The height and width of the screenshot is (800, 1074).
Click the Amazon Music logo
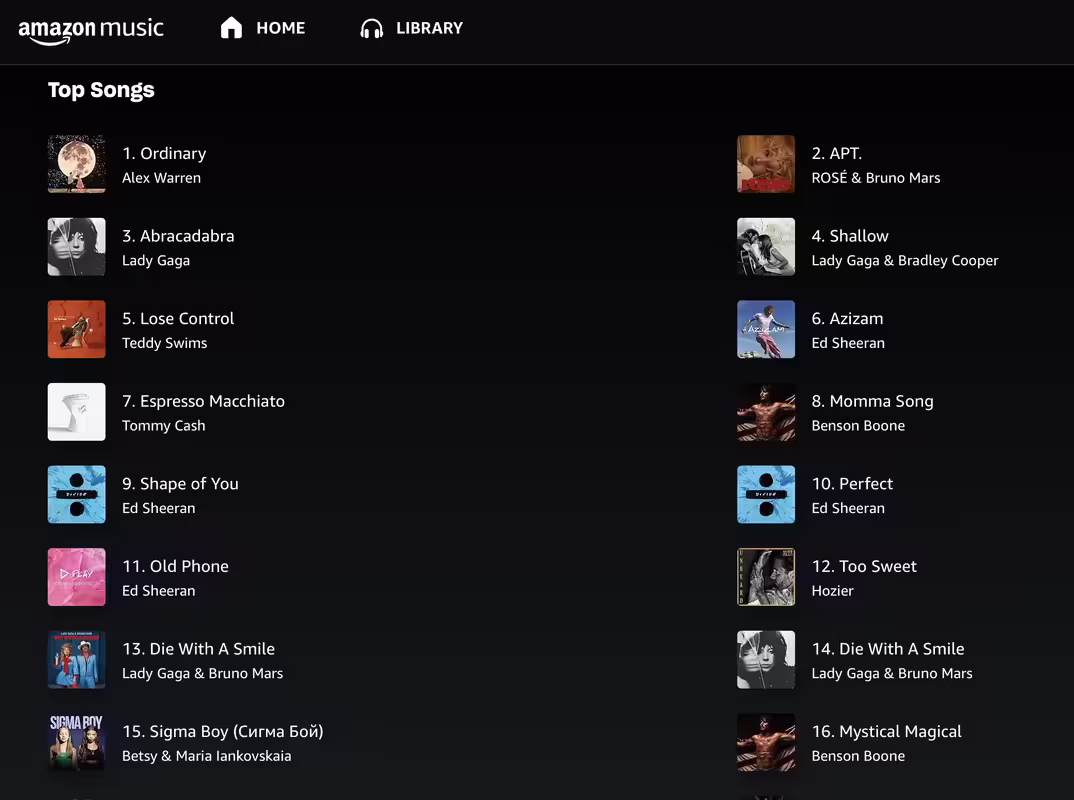[x=90, y=30]
